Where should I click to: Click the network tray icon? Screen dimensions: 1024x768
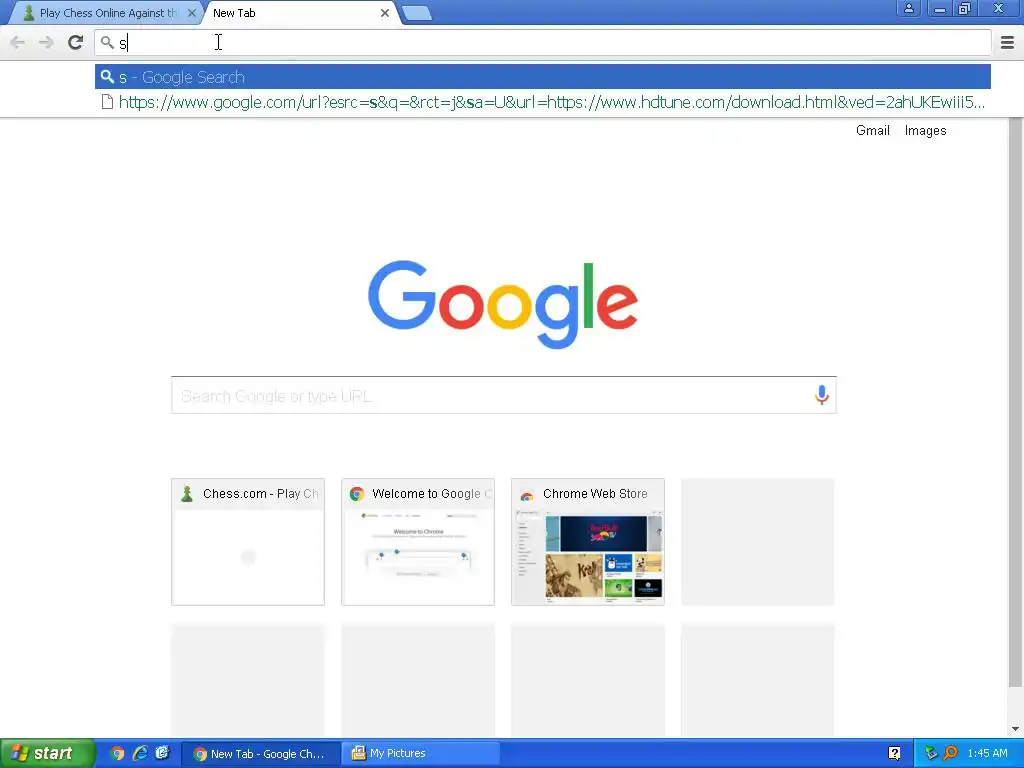coord(931,754)
